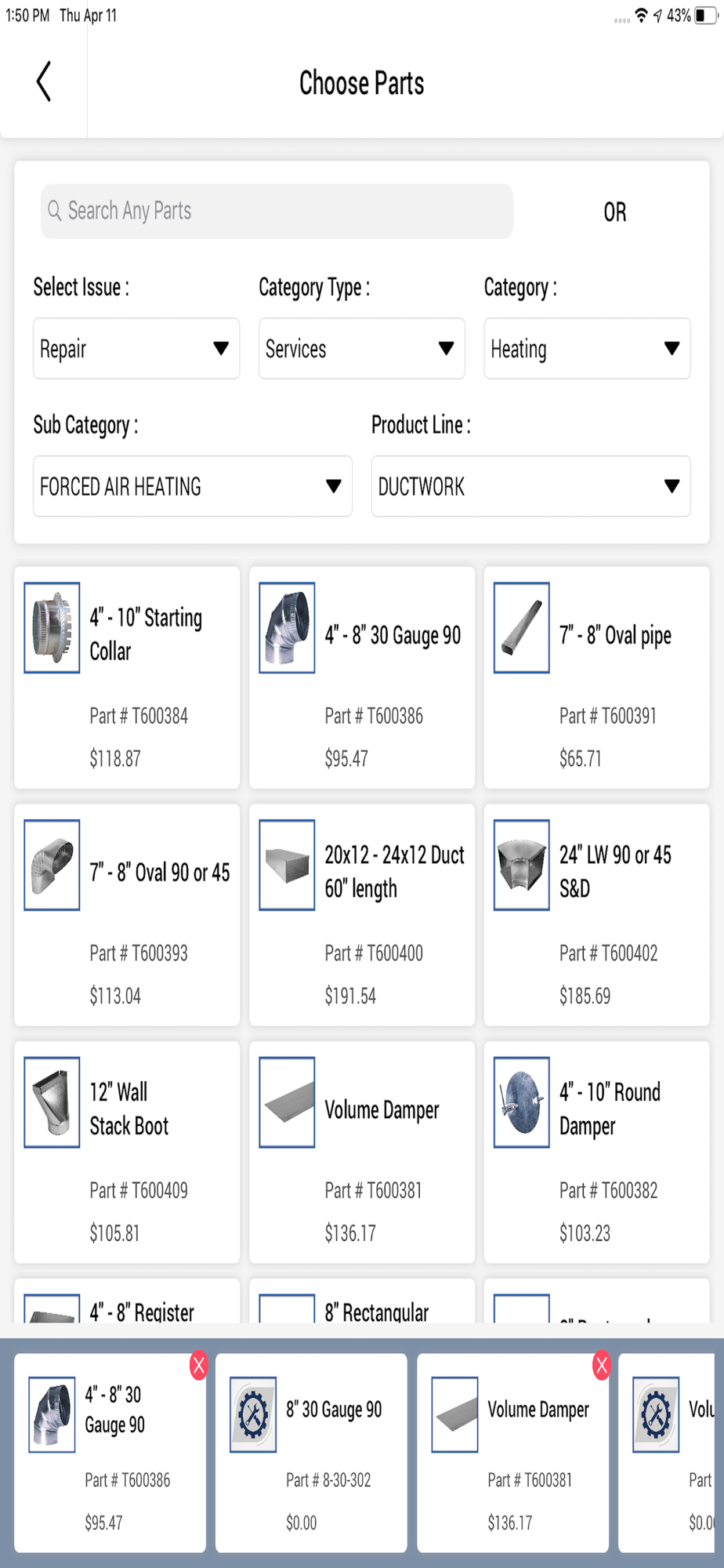Open the Product Line DUCTWORK dropdown
The width and height of the screenshot is (724, 1568).
pyautogui.click(x=531, y=486)
